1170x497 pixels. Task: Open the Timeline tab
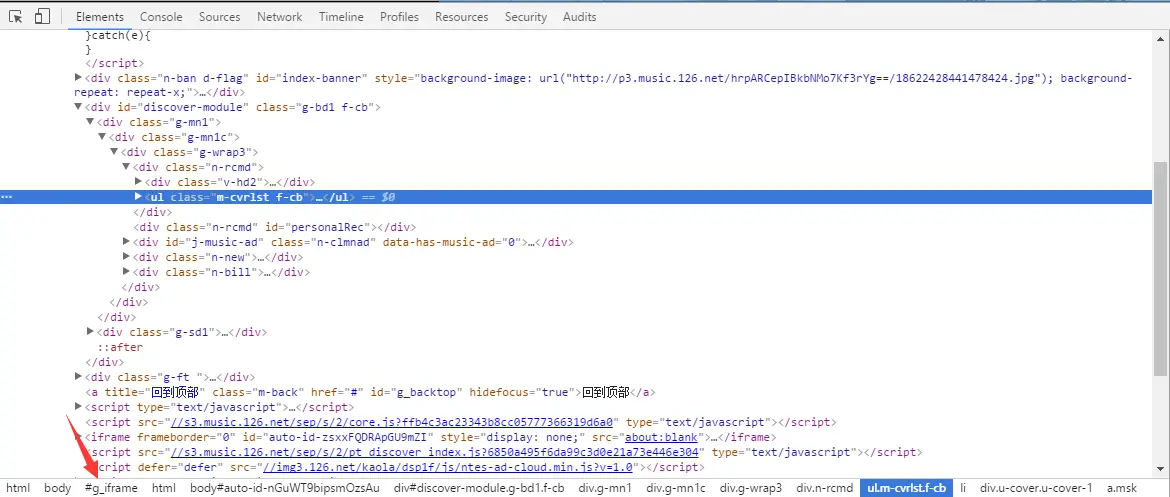(341, 16)
